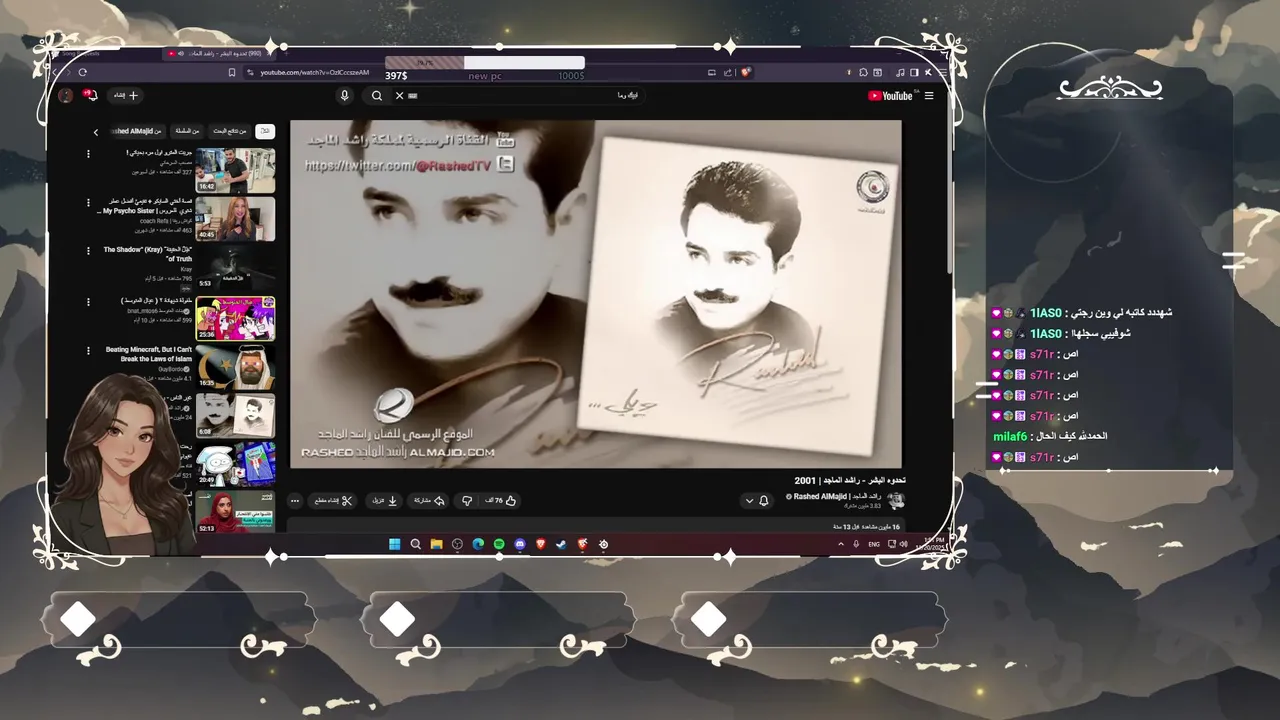
Task: Open options menu for Beating Minecraft video
Action: coord(88,351)
